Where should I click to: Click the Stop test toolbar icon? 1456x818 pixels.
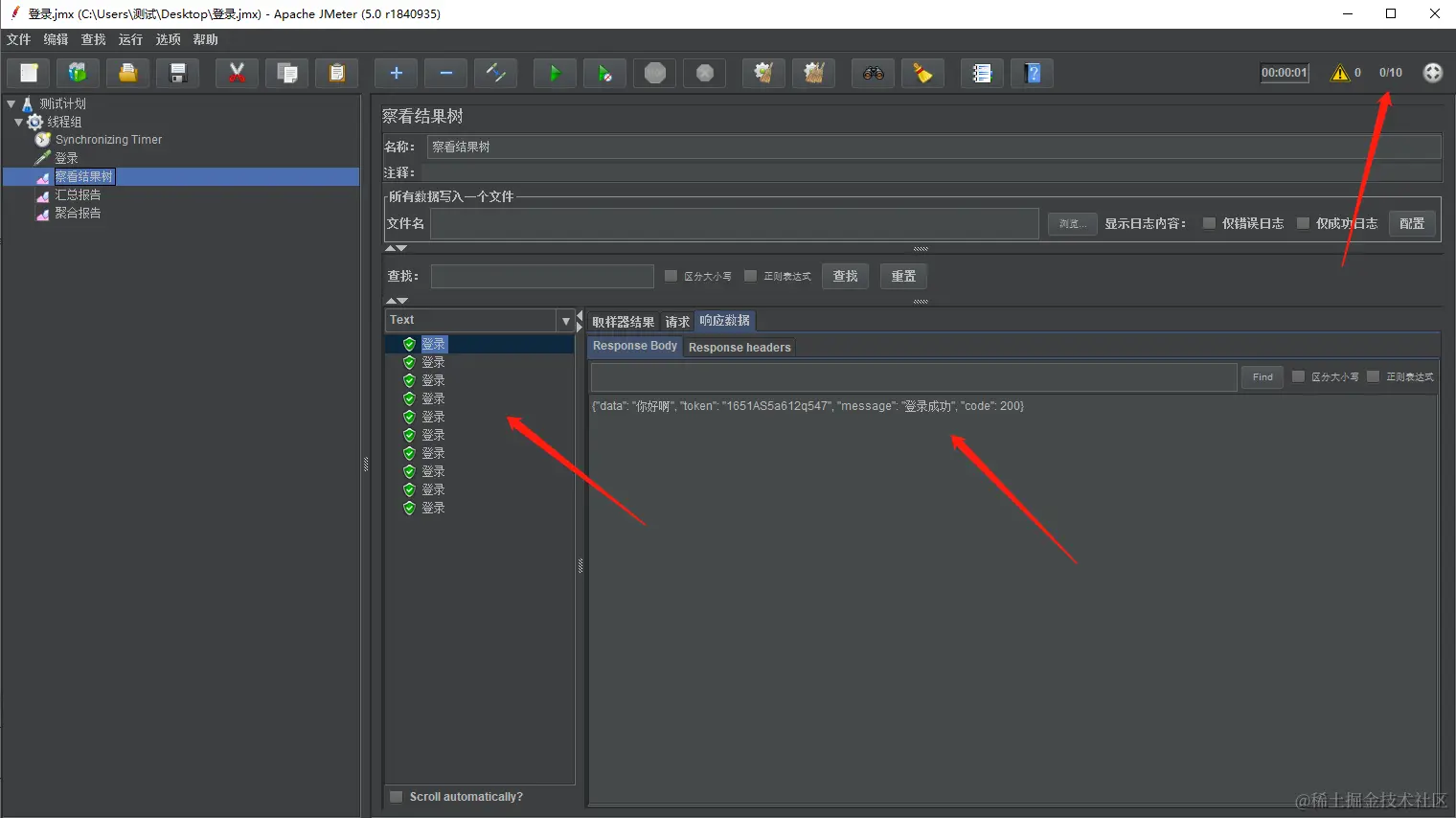655,73
